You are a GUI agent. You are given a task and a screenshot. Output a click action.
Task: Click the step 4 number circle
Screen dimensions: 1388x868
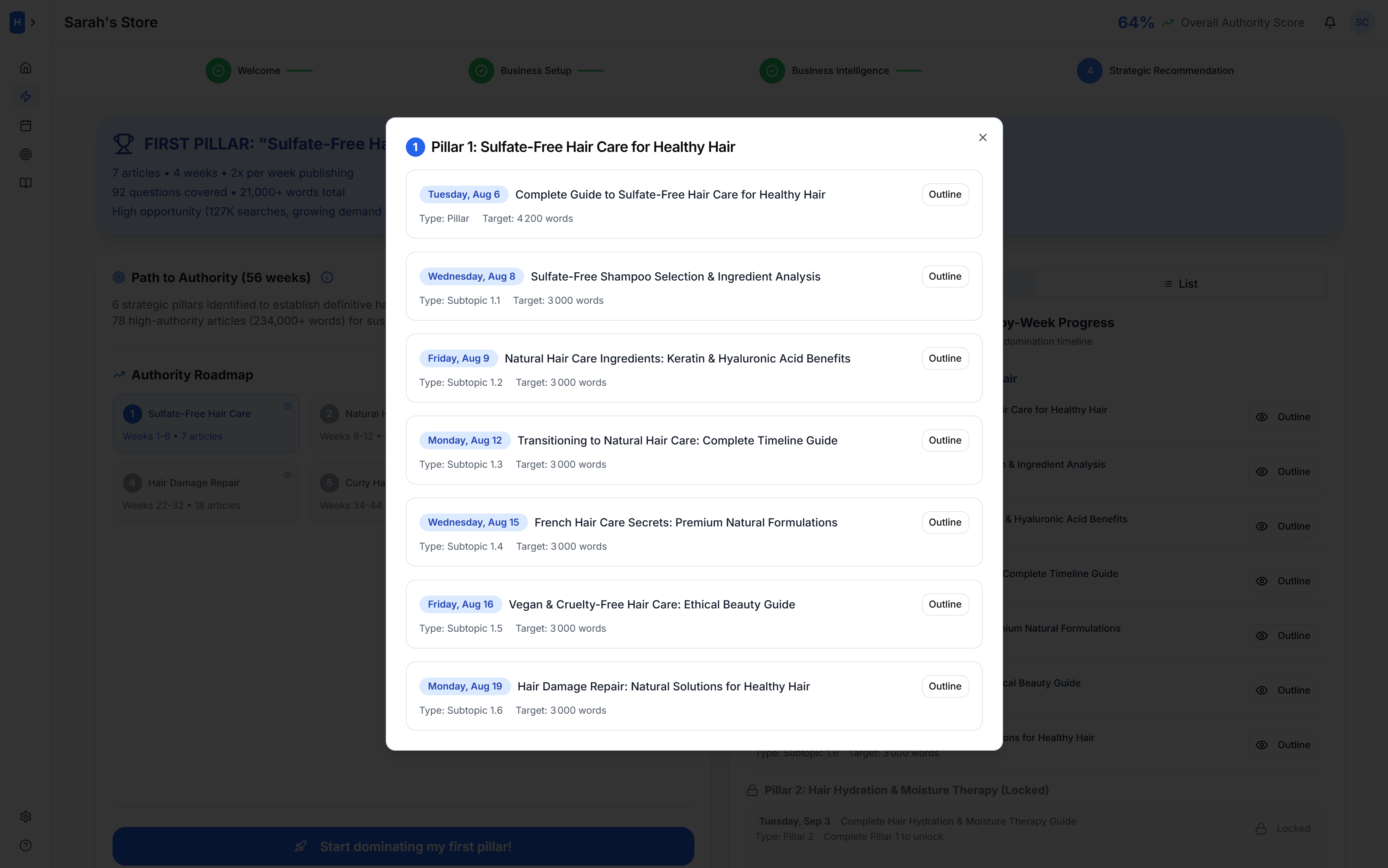tap(1089, 71)
